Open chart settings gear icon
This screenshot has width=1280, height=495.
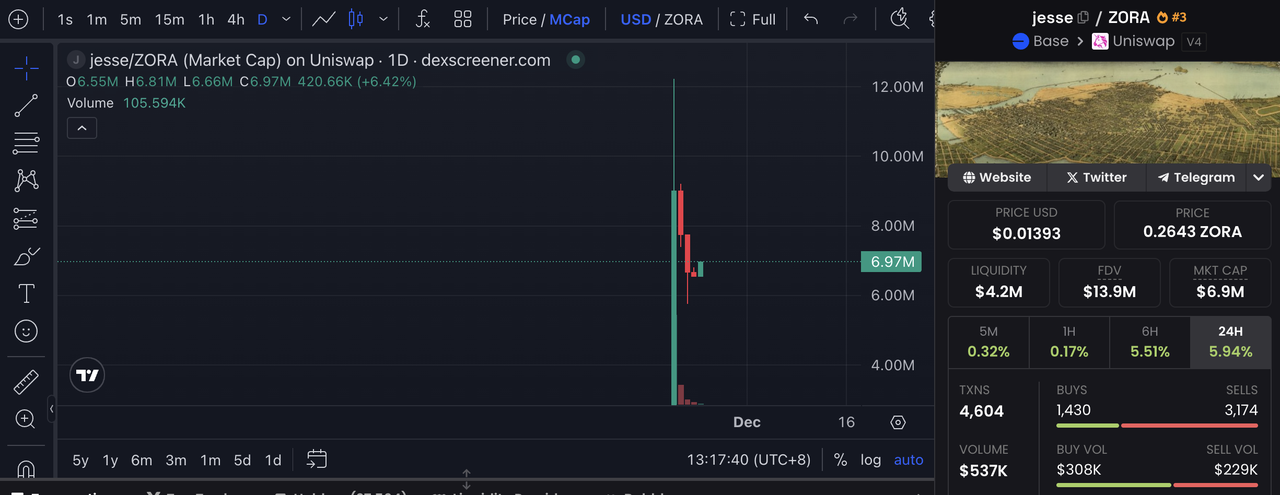[x=898, y=422]
